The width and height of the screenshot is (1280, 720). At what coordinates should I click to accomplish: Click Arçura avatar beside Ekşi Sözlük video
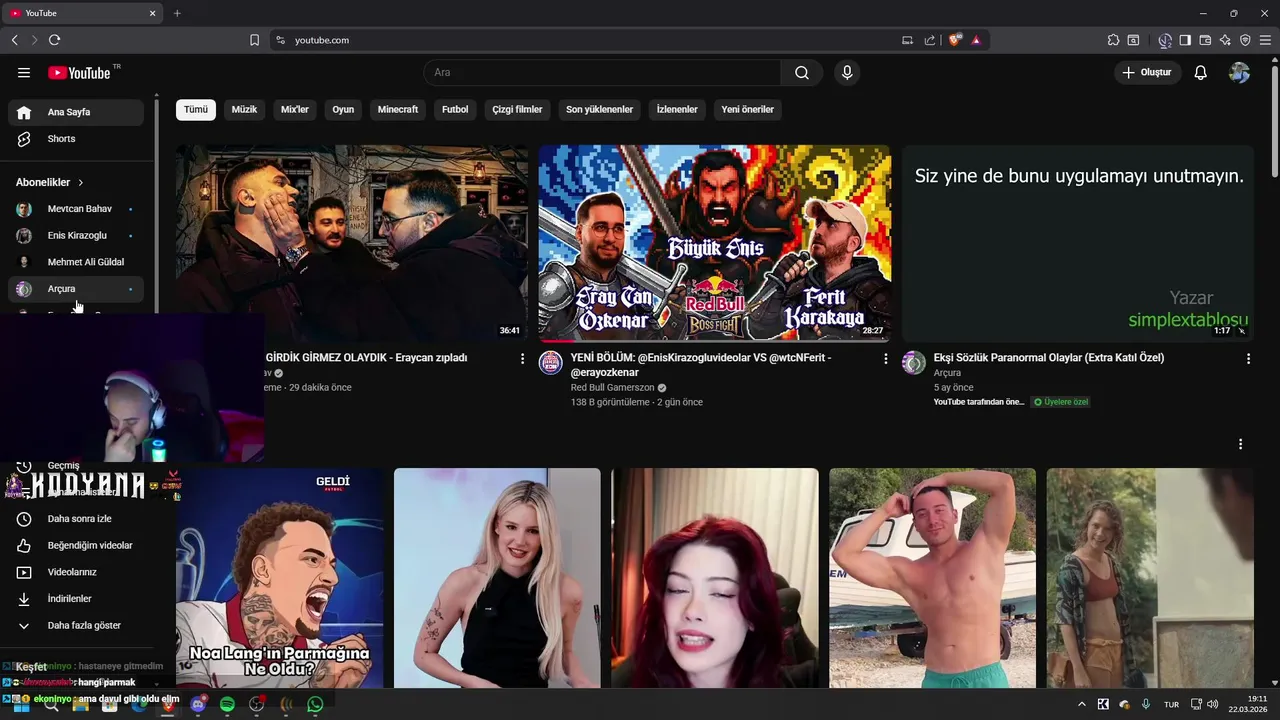click(x=914, y=363)
